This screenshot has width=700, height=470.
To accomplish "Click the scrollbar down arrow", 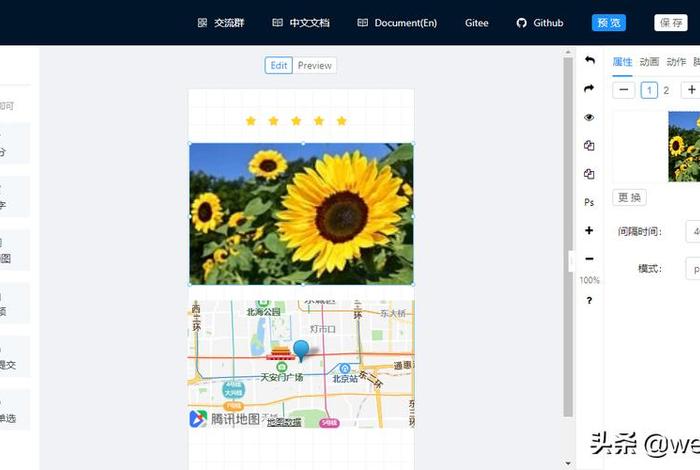I will 568,463.
